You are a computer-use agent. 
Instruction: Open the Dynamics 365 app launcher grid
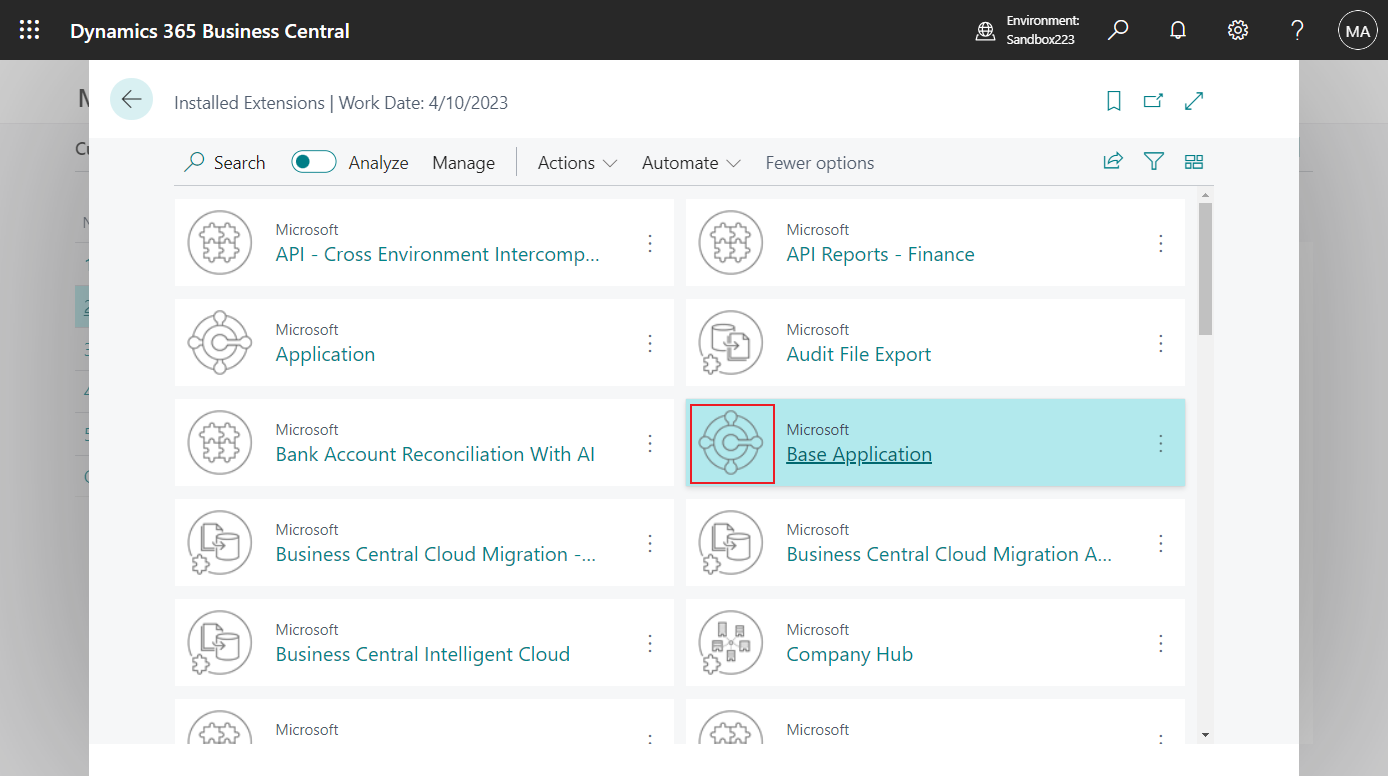[x=29, y=29]
